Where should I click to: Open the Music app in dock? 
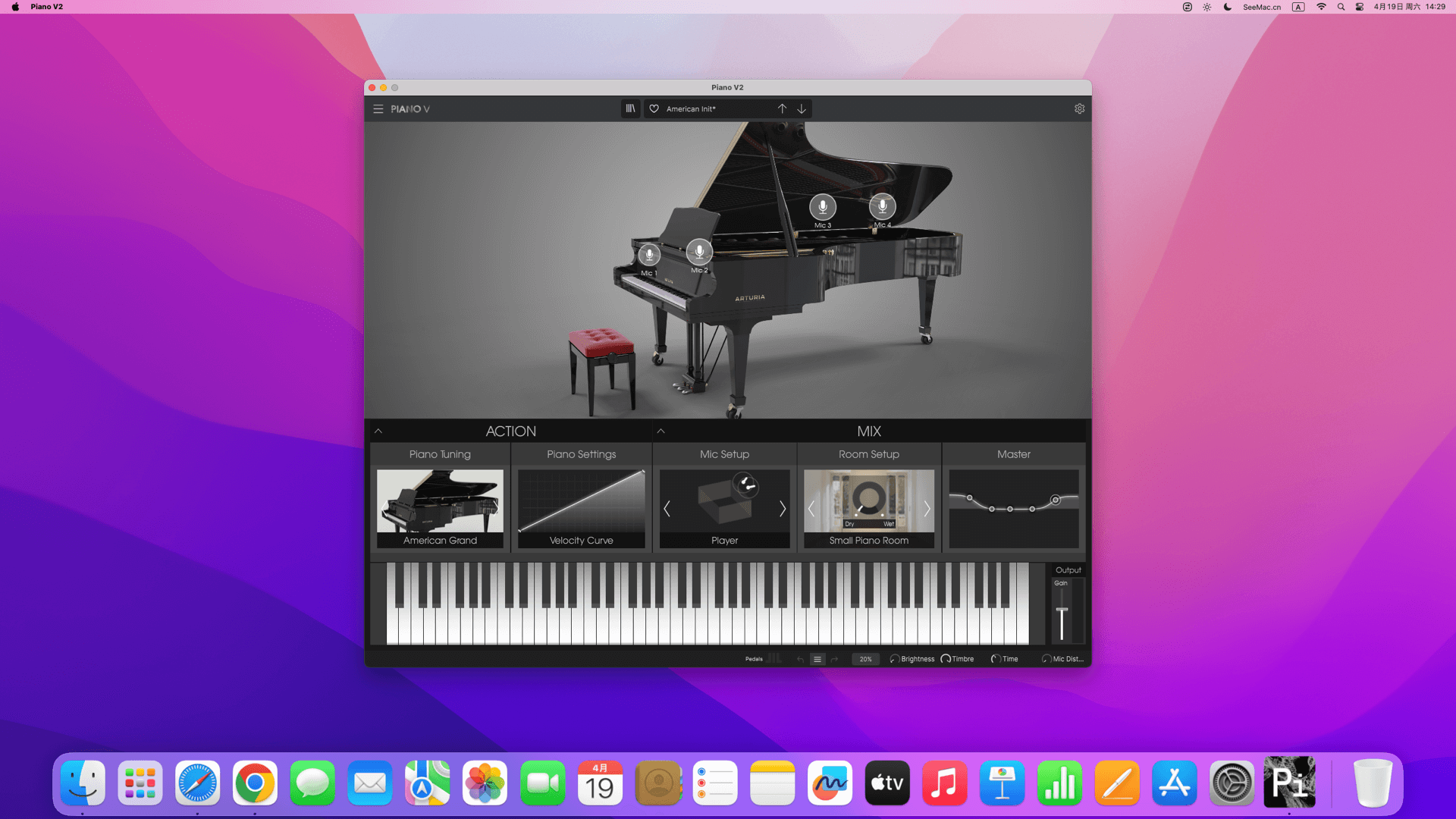point(944,783)
